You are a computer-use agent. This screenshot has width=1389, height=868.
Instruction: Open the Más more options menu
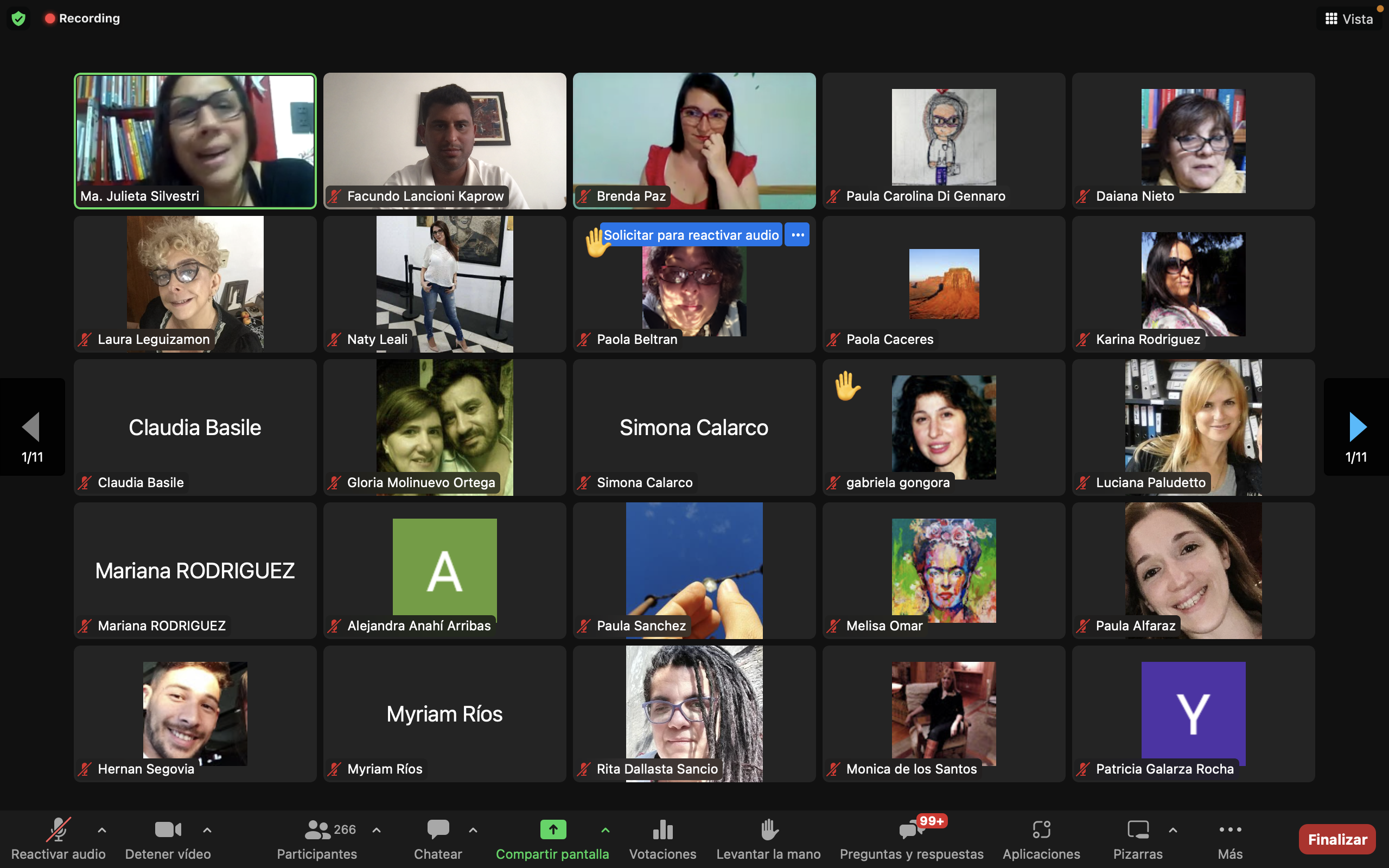tap(1230, 839)
